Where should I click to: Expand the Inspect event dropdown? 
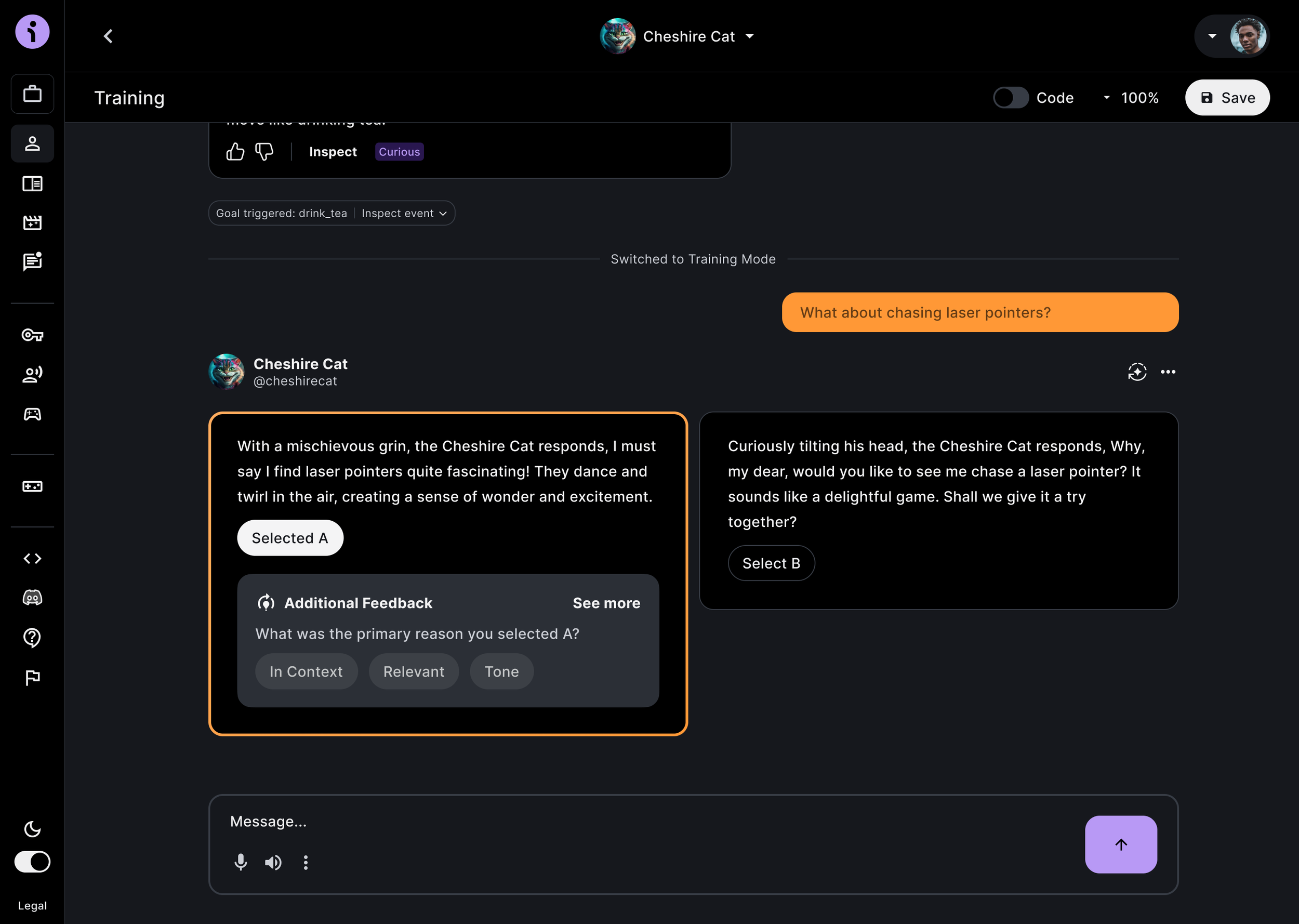404,214
